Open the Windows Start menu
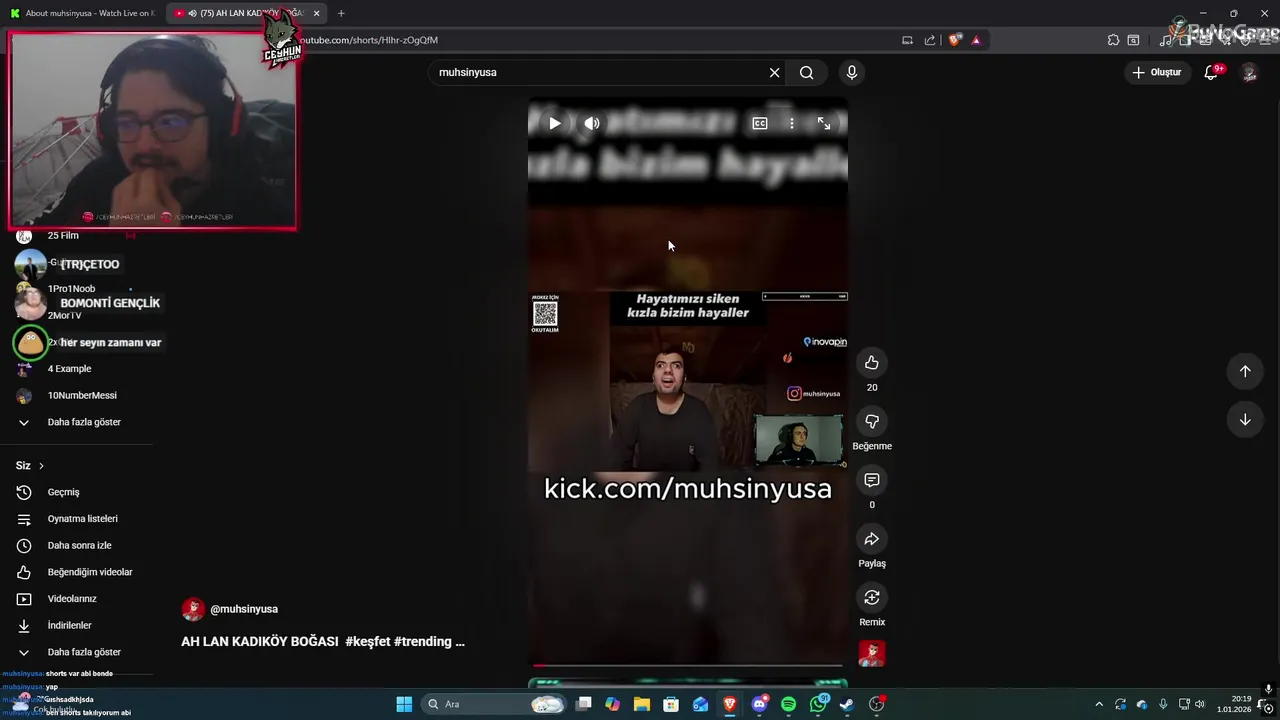The width and height of the screenshot is (1280, 720). click(x=404, y=704)
